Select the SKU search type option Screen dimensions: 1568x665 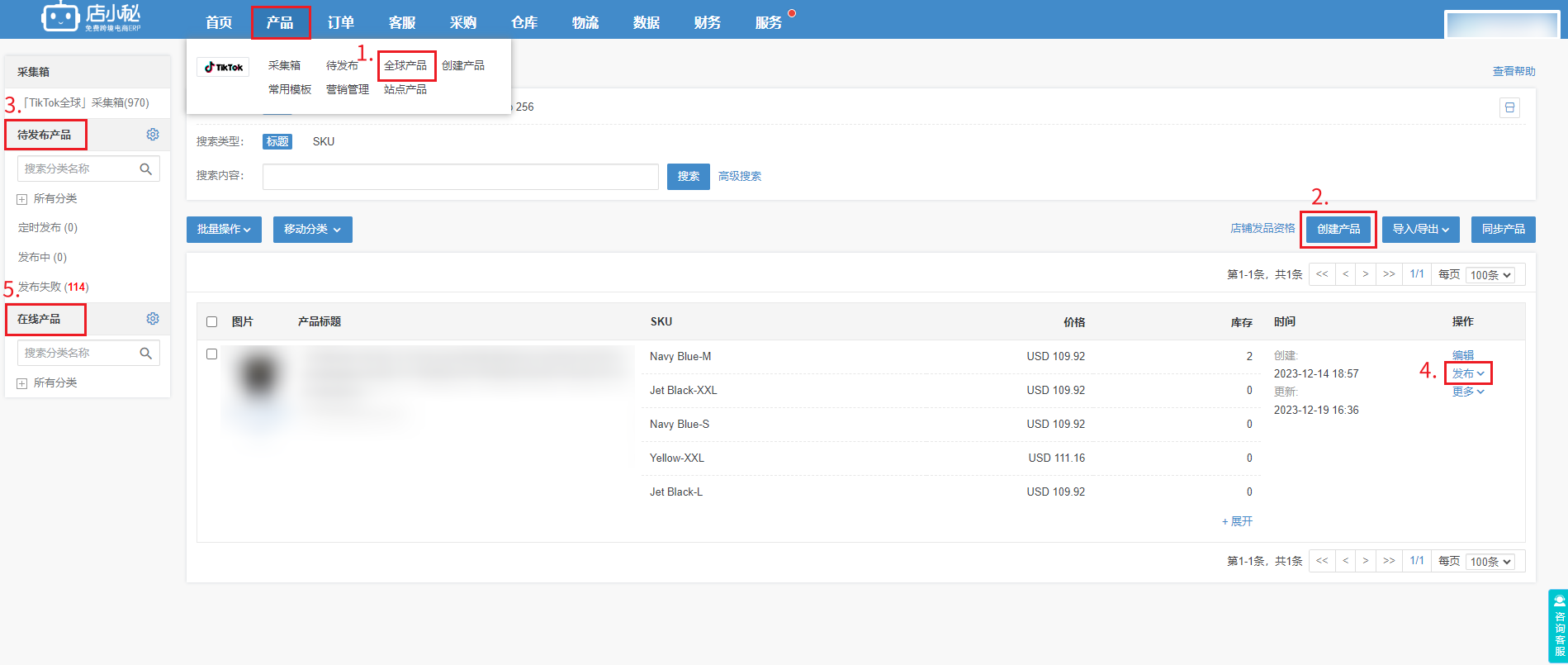pos(324,142)
